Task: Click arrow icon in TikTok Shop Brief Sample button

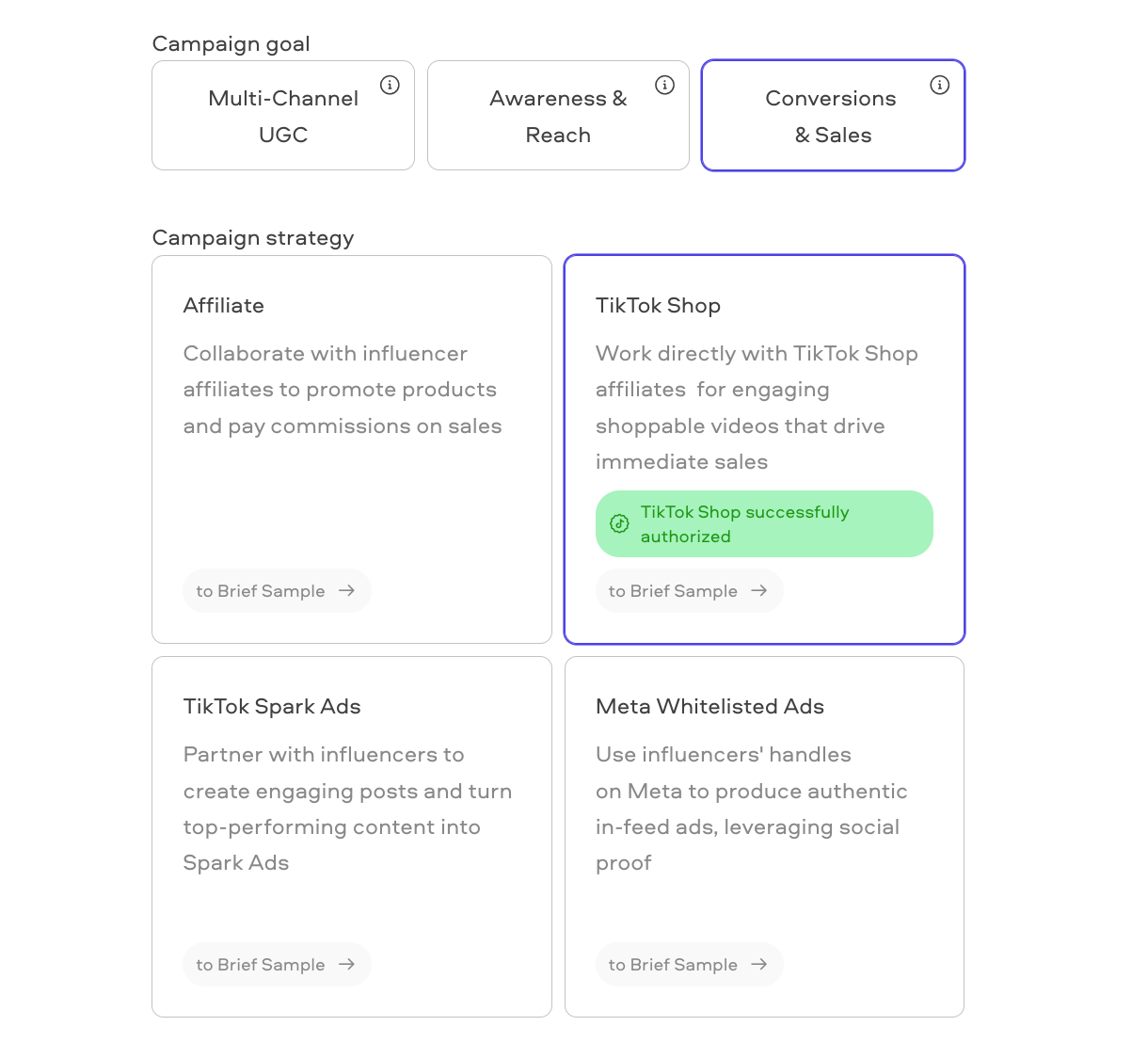Action: click(x=759, y=591)
